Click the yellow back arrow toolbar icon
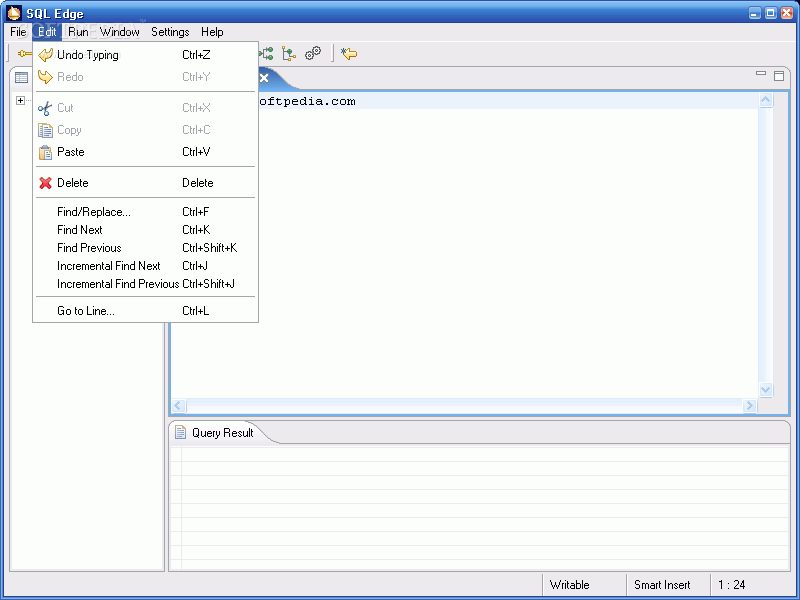The height and width of the screenshot is (600, 800). pos(349,54)
